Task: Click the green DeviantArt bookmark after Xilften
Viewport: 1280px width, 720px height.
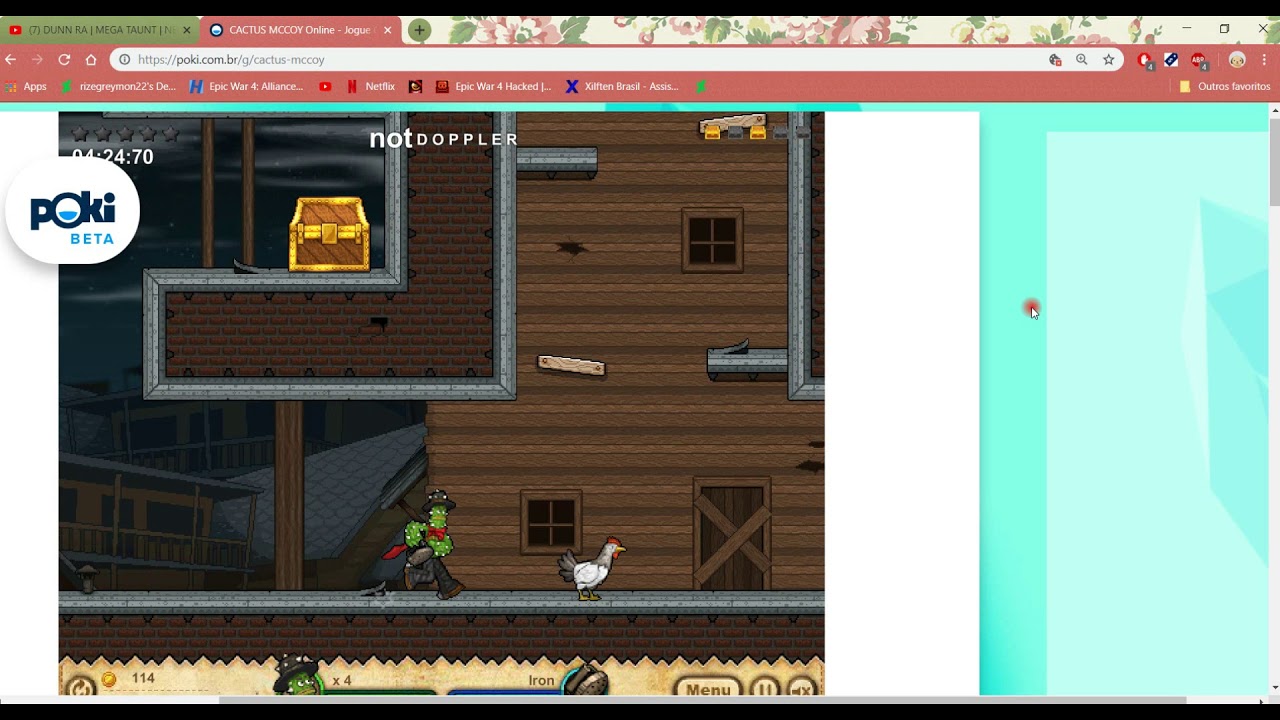Action: [701, 87]
